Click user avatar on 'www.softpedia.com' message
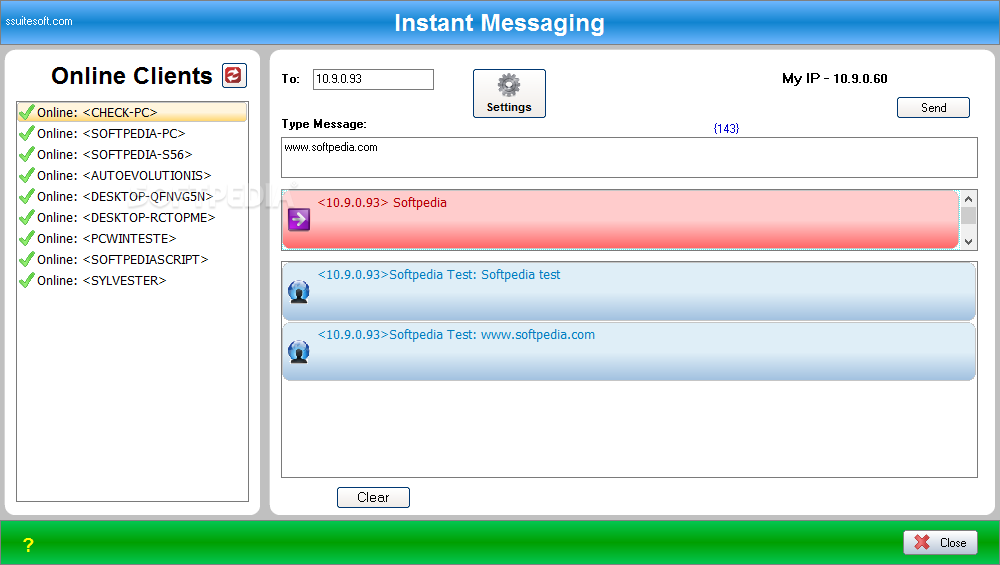The image size is (1000, 565). click(298, 352)
